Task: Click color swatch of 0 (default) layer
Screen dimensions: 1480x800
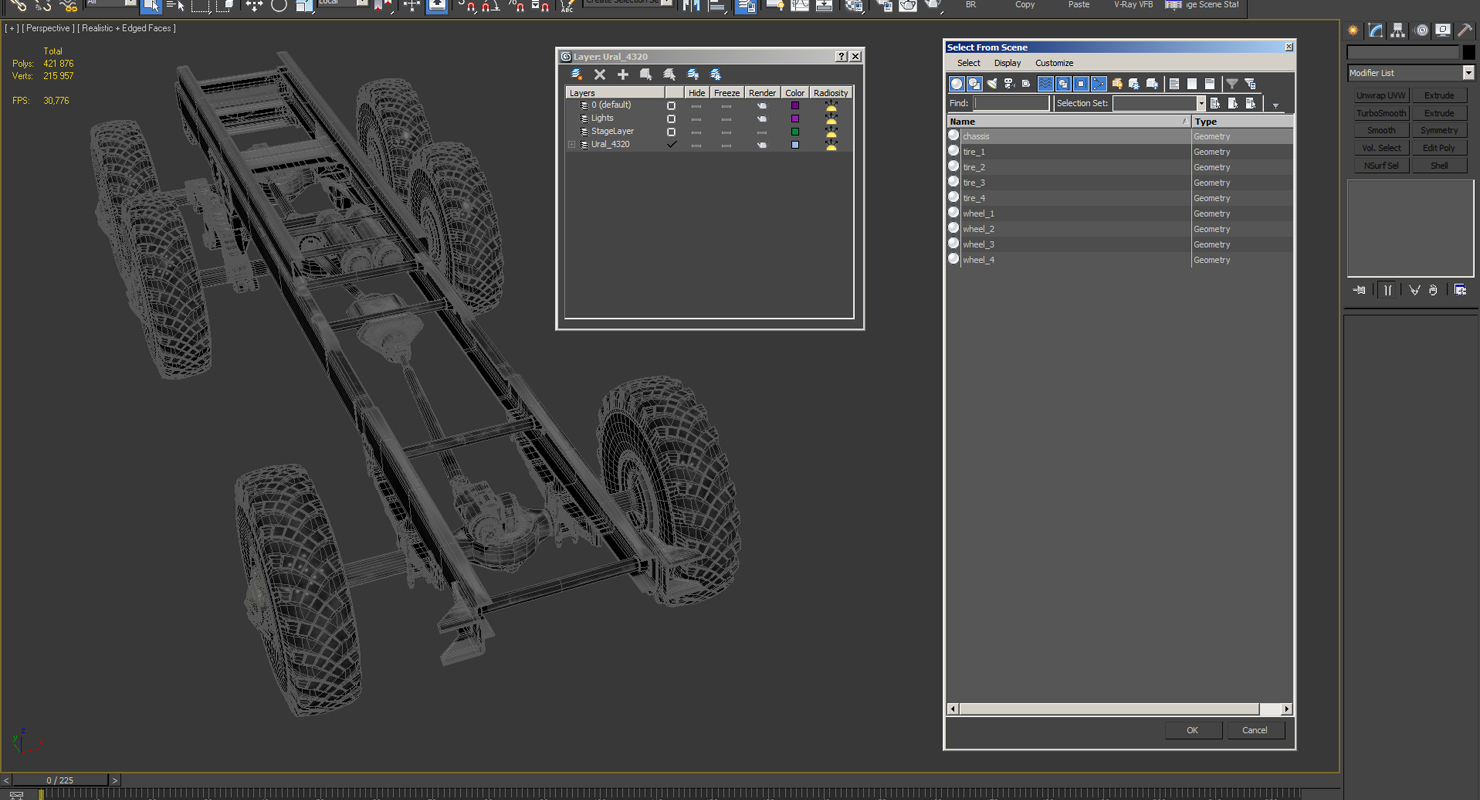Action: [x=795, y=105]
